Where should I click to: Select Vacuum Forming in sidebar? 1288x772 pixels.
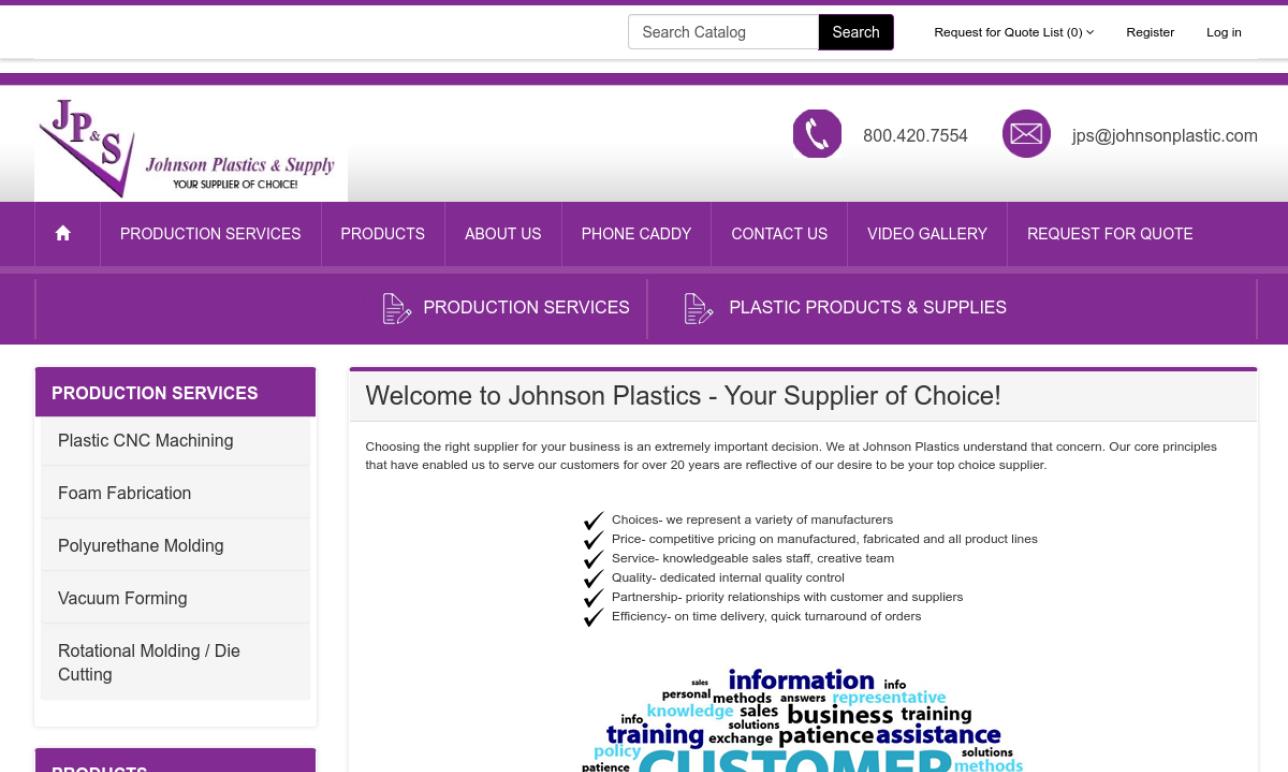coord(175,598)
